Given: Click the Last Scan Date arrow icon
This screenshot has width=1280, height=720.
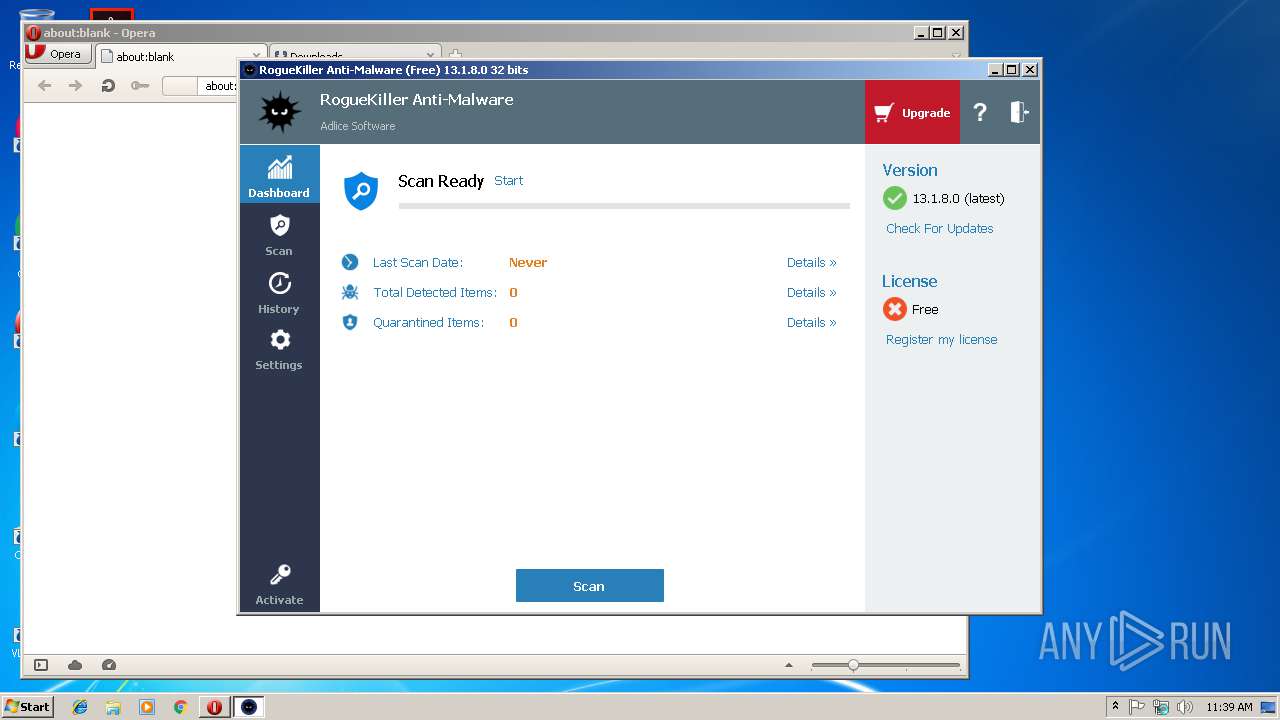Looking at the screenshot, I should click(x=349, y=262).
